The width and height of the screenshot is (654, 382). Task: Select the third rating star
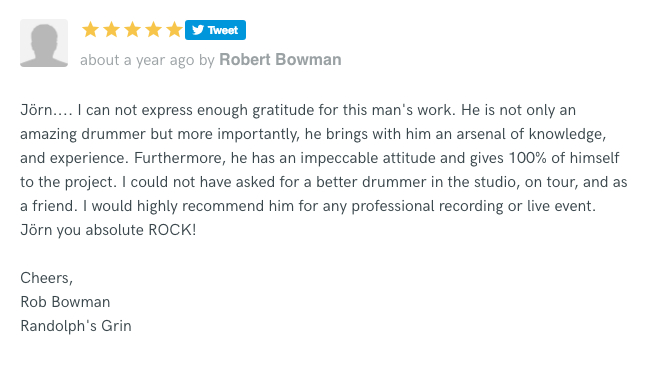pyautogui.click(x=132, y=30)
